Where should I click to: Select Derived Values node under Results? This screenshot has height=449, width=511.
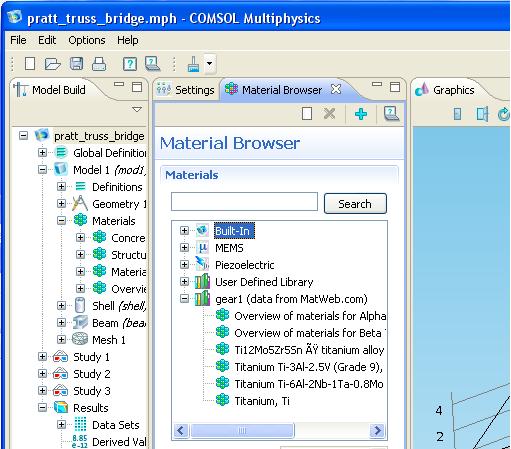(119, 442)
